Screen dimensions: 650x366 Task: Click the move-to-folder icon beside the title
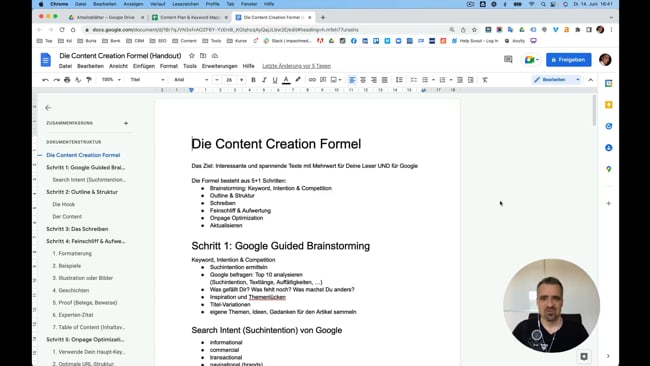coord(203,56)
